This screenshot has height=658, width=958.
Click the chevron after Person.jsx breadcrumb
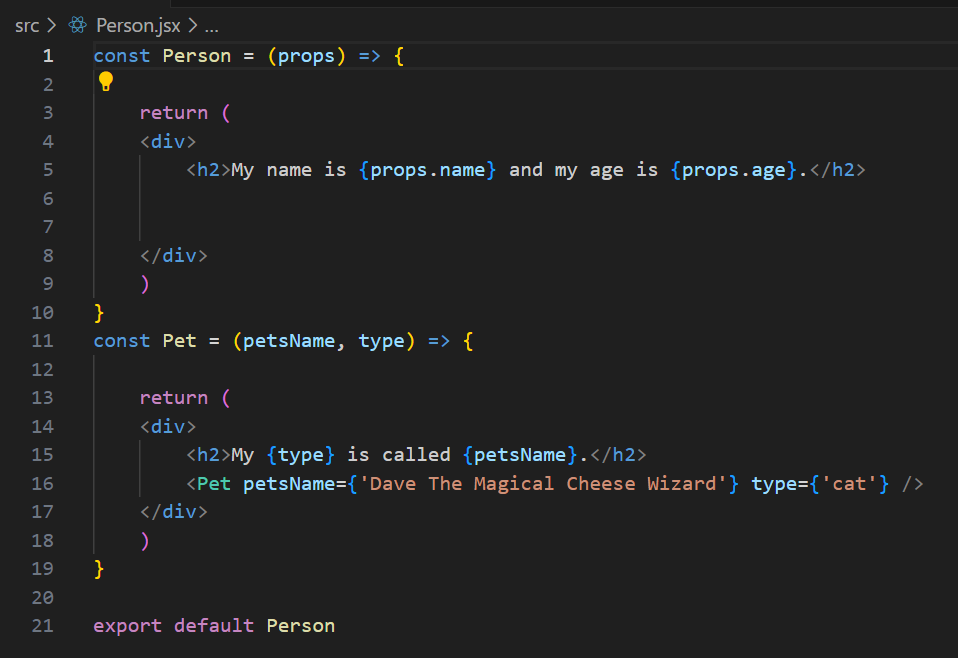point(192,26)
